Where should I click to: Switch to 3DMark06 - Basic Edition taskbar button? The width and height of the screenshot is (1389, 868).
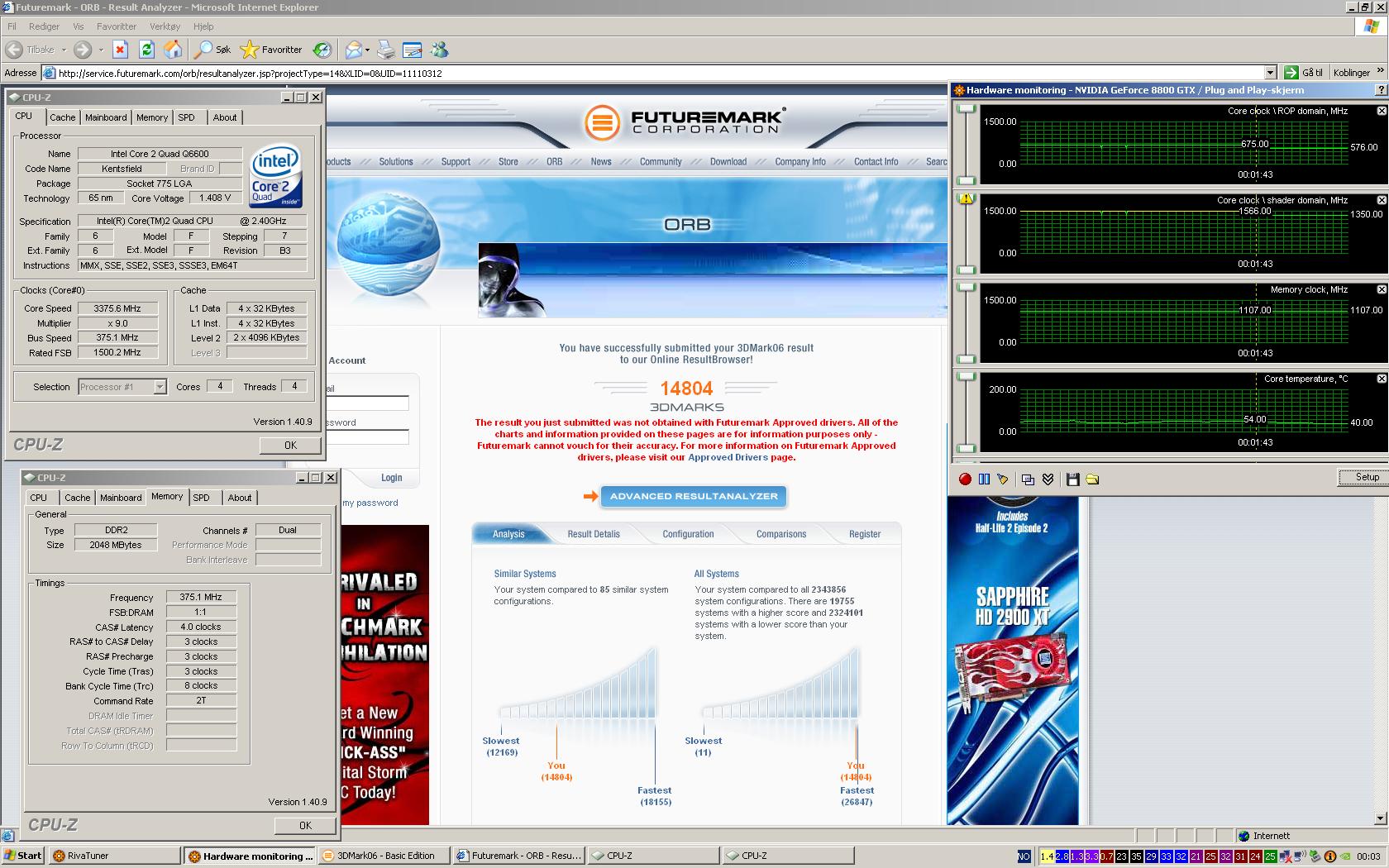point(384,856)
